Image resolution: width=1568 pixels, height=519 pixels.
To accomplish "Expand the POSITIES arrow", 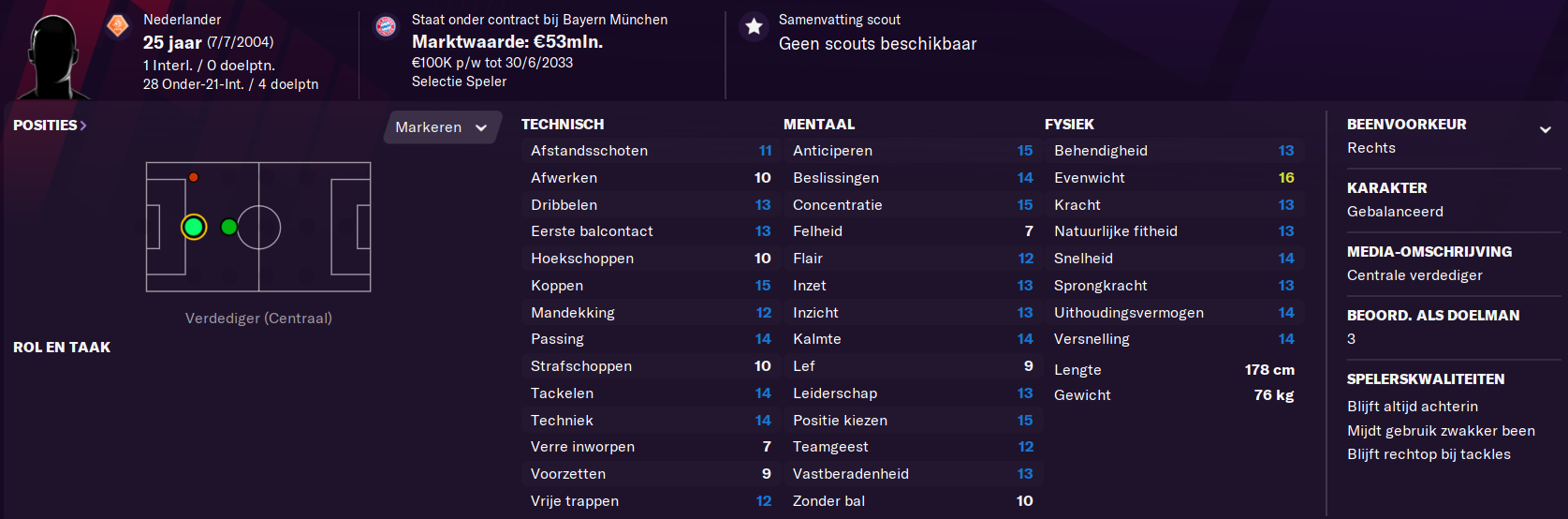I will (83, 126).
